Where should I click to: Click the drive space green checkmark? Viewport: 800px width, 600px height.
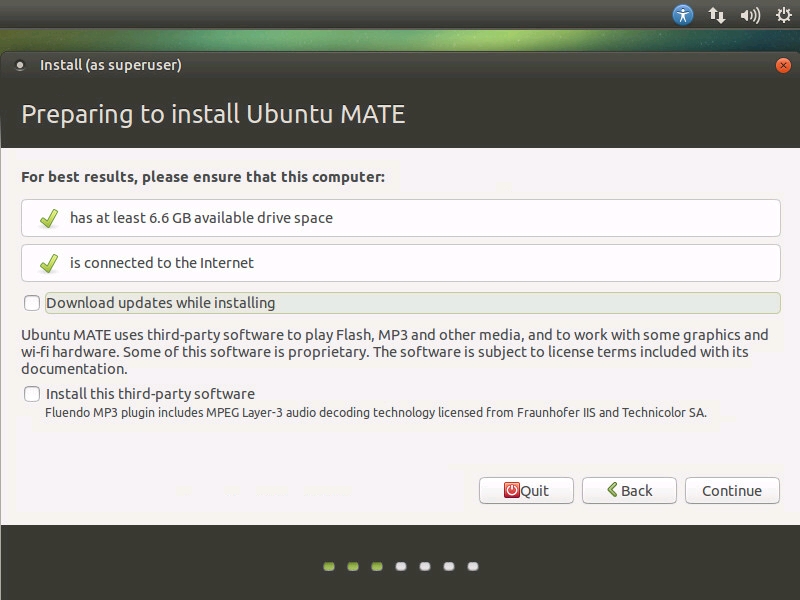click(x=49, y=218)
